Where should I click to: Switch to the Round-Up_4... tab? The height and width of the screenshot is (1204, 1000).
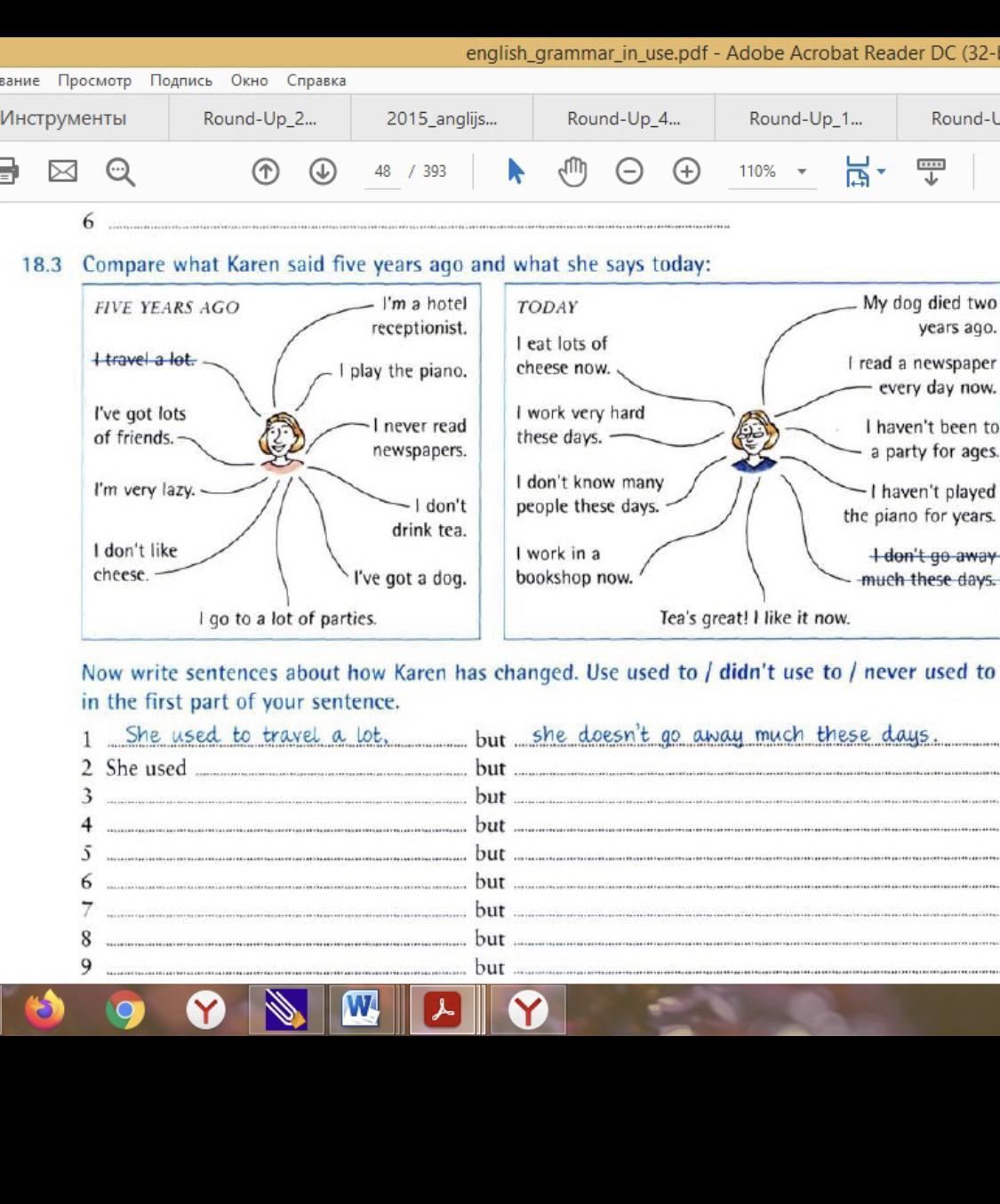624,118
